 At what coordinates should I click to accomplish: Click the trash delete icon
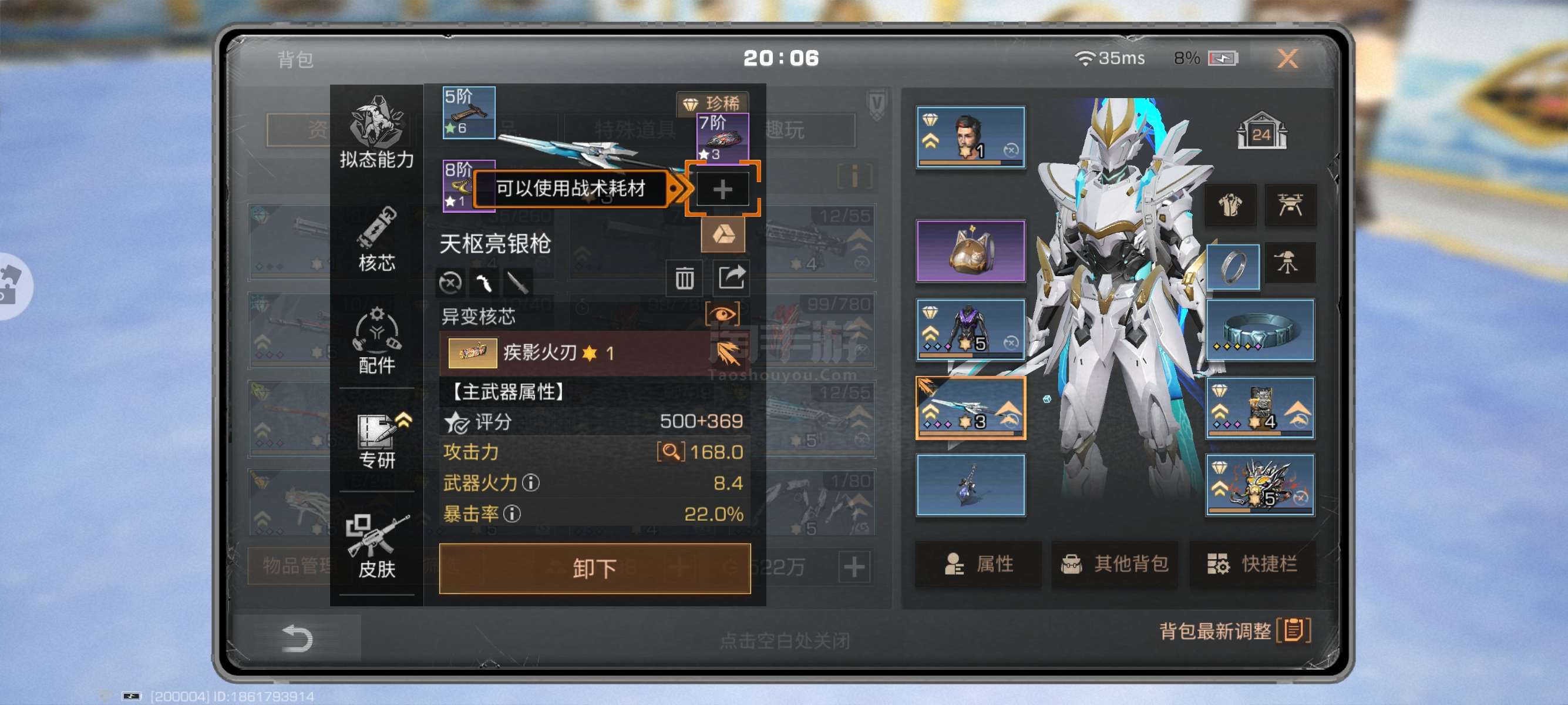tap(684, 278)
